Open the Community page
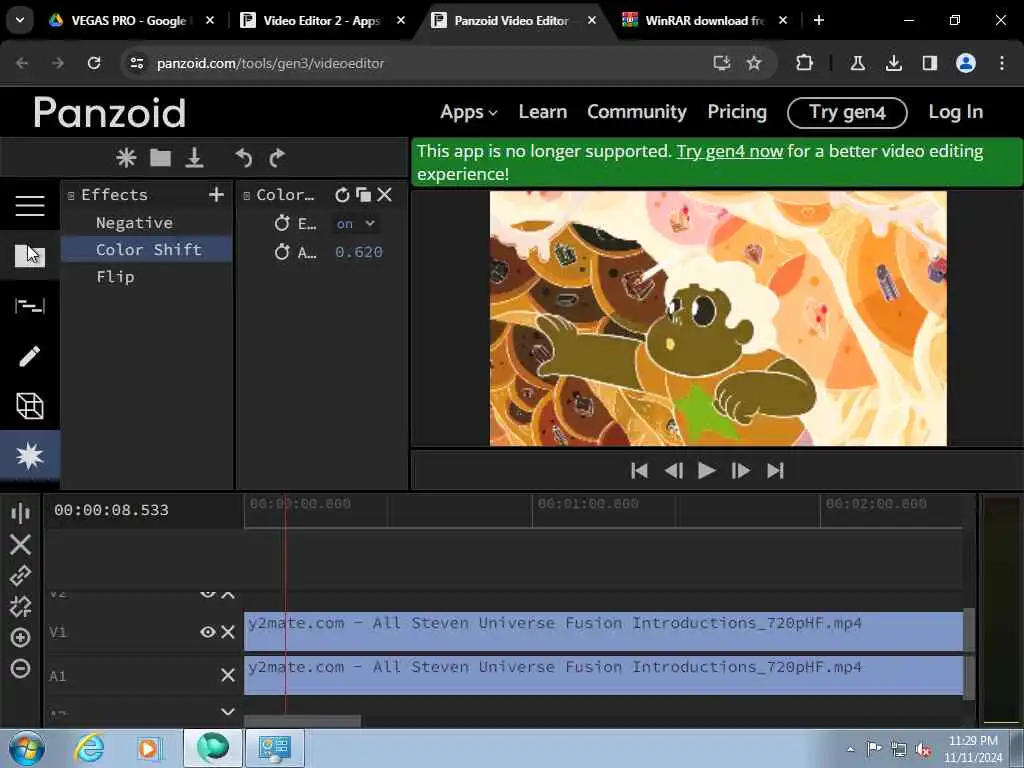This screenshot has height=768, width=1024. tap(637, 112)
